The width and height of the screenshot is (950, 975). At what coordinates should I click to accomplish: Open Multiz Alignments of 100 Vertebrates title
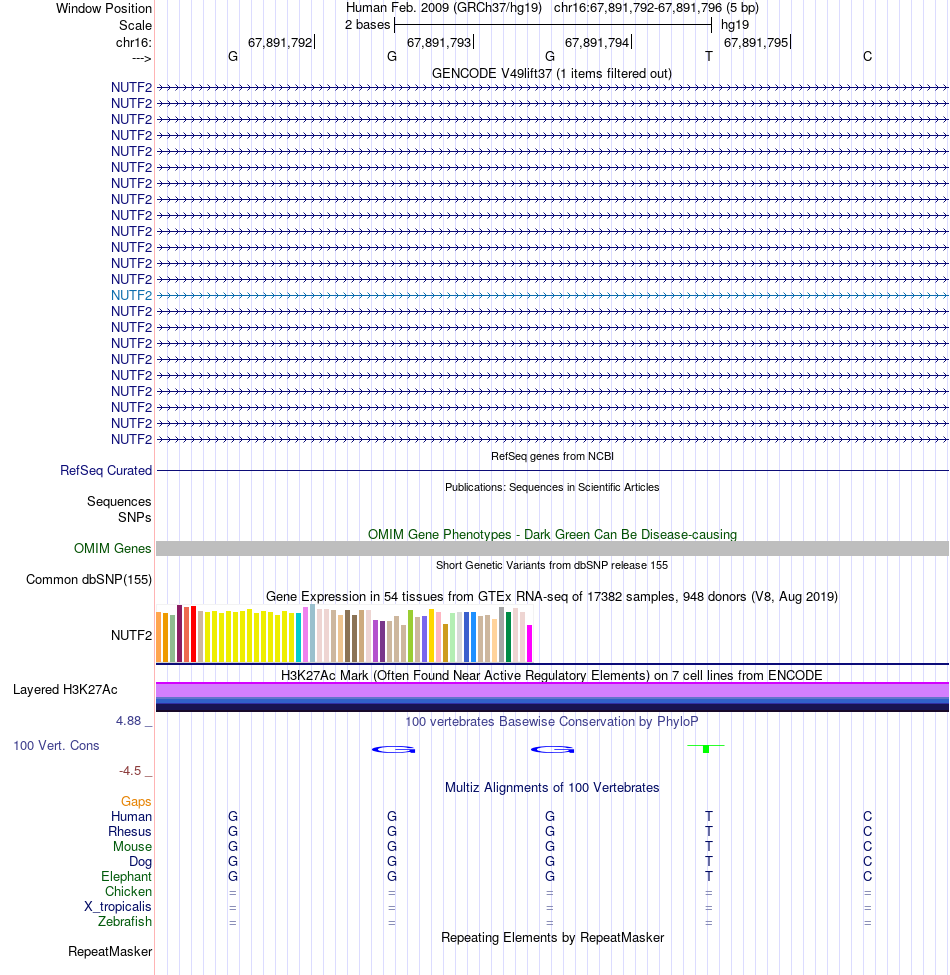pos(552,787)
